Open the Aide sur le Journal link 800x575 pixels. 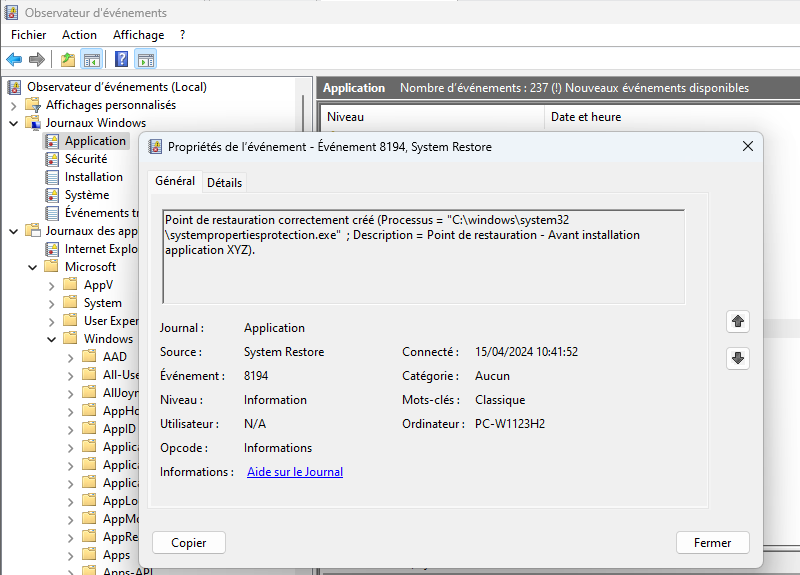coord(295,472)
